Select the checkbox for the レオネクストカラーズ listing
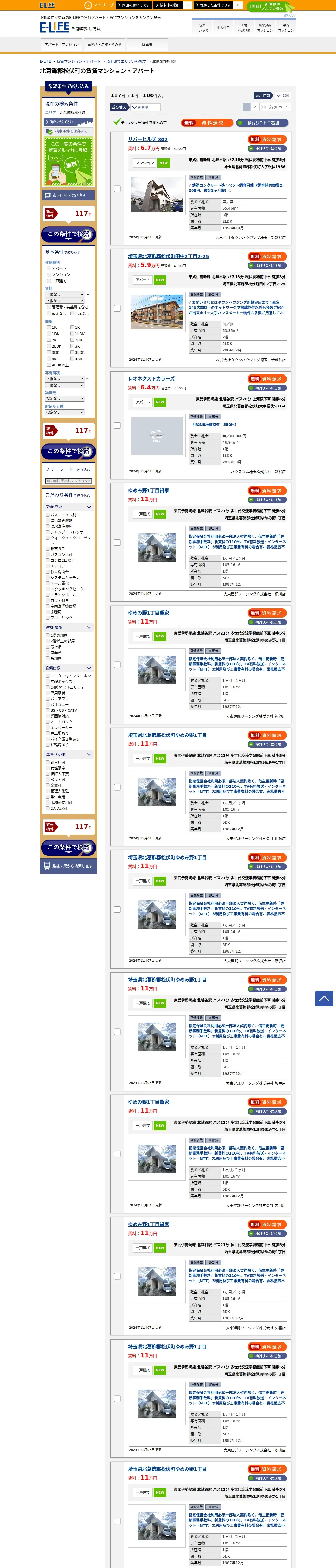This screenshot has height=1568, width=336. pyautogui.click(x=117, y=425)
